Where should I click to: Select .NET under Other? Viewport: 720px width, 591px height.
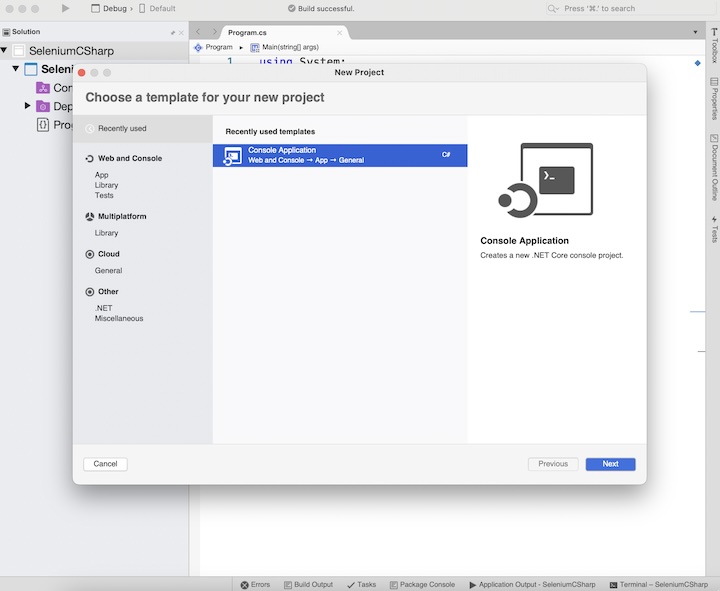pyautogui.click(x=104, y=308)
